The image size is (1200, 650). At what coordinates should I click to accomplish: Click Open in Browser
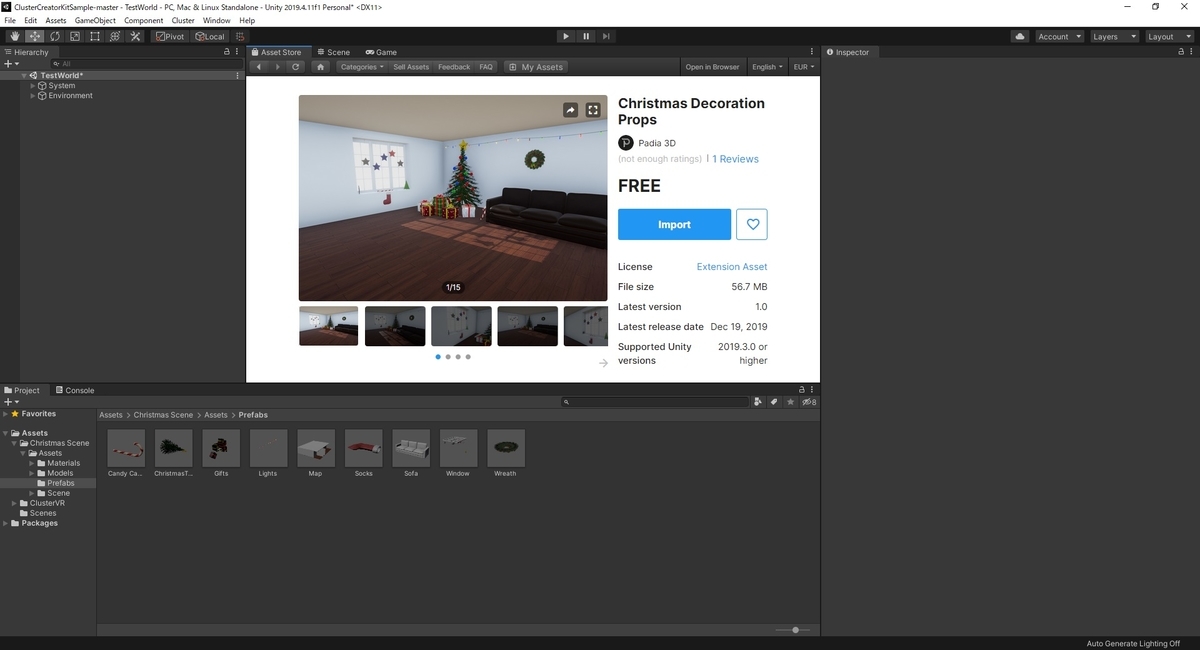pyautogui.click(x=712, y=67)
